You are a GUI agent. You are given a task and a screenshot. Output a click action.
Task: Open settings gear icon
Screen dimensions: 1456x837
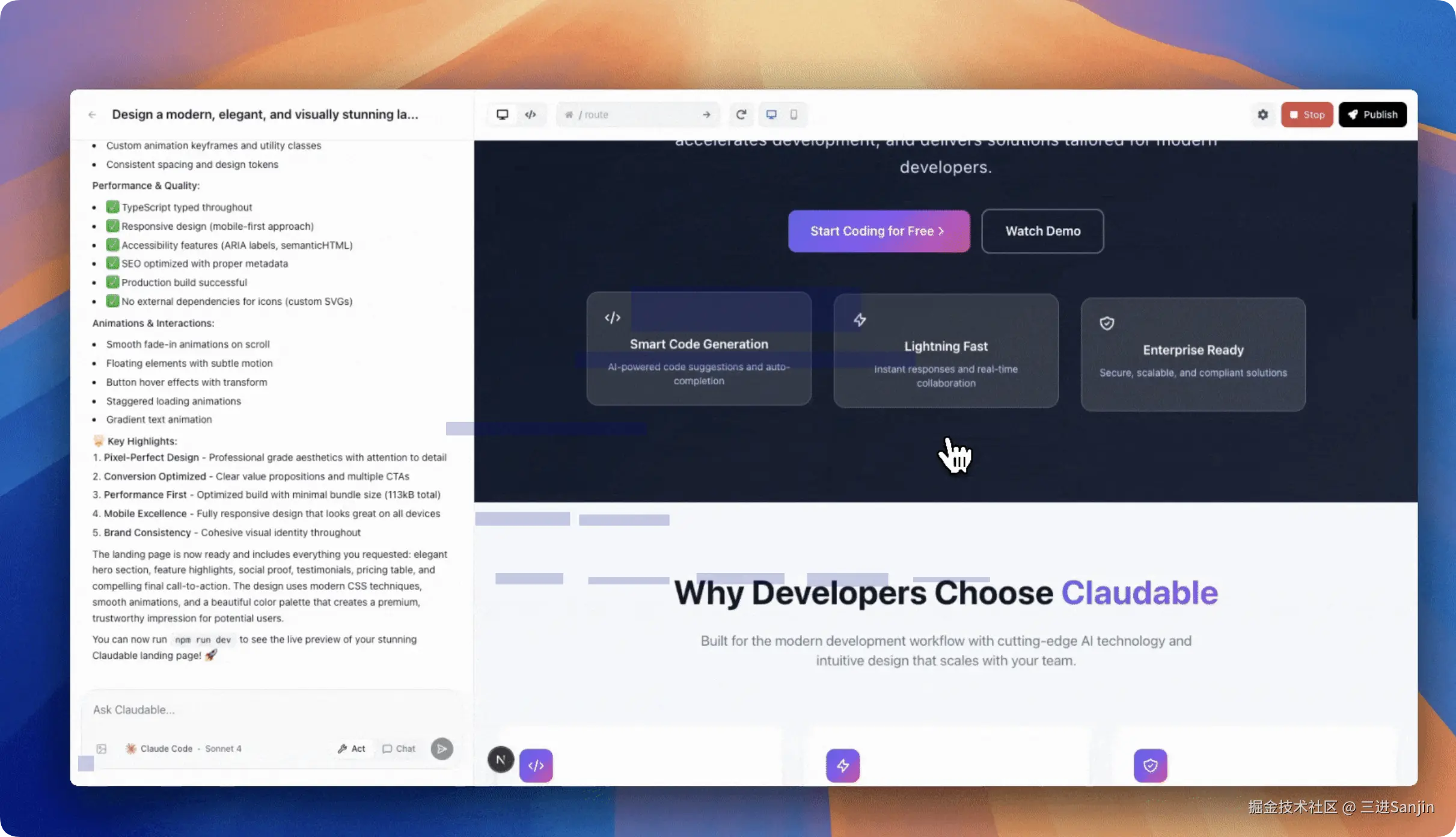click(1262, 114)
